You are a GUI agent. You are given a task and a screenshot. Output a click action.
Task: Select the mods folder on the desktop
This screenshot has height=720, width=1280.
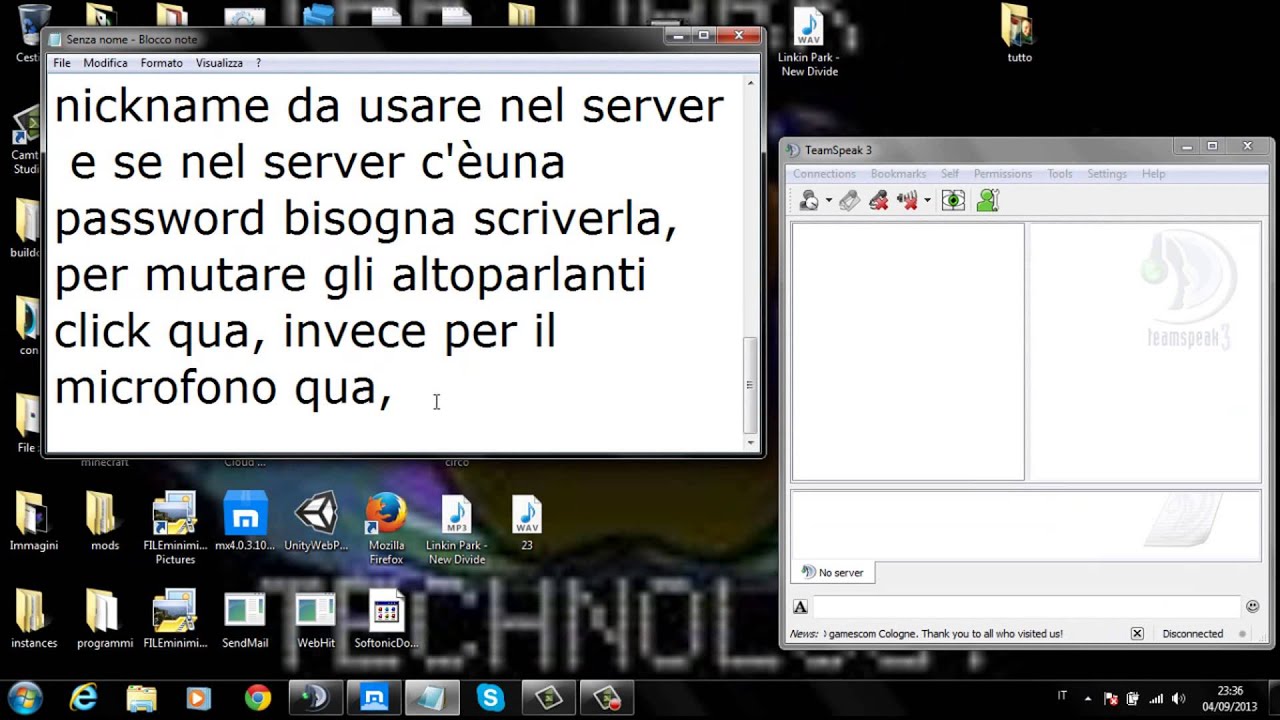(x=104, y=522)
